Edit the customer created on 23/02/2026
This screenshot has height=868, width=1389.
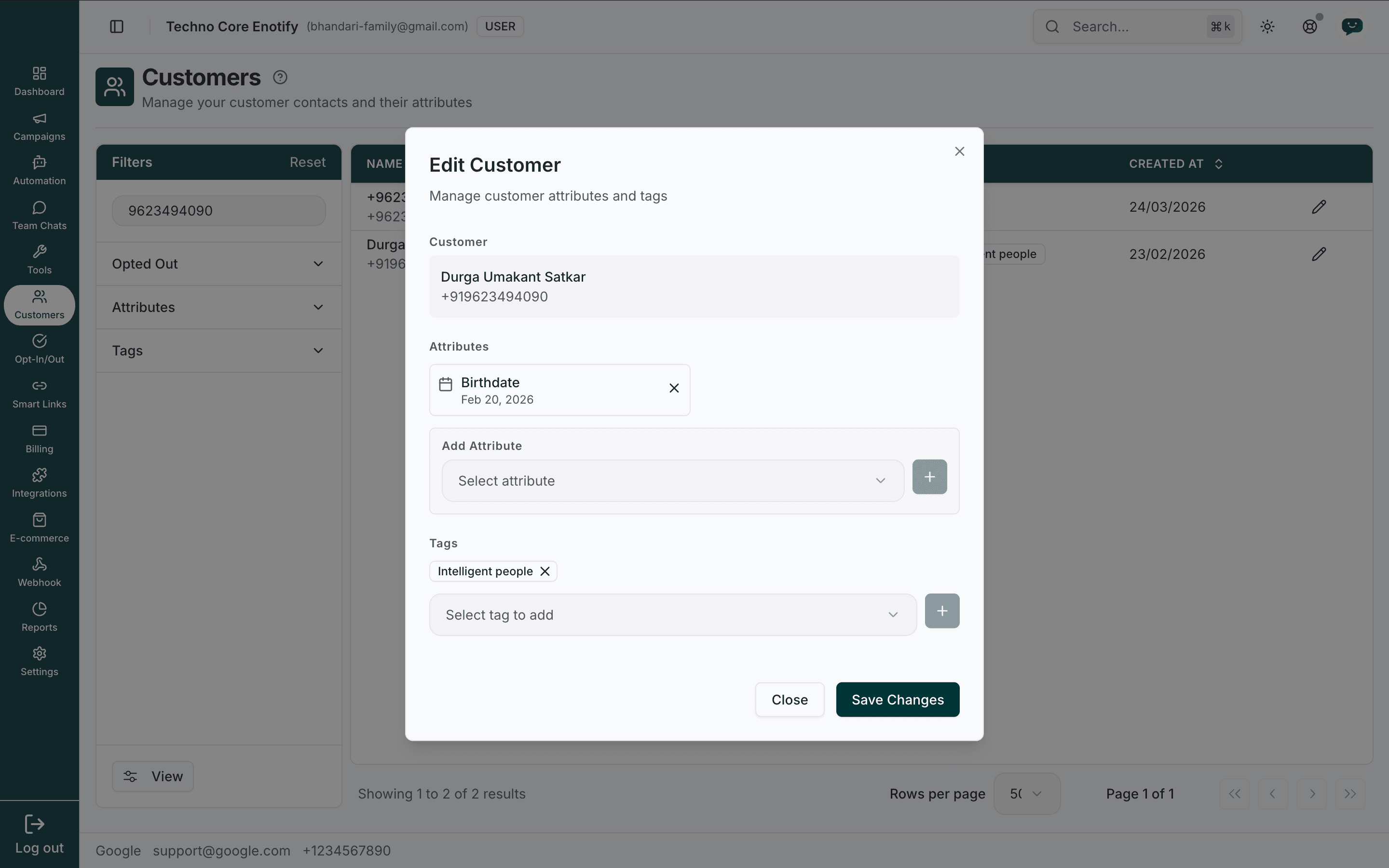pyautogui.click(x=1319, y=254)
